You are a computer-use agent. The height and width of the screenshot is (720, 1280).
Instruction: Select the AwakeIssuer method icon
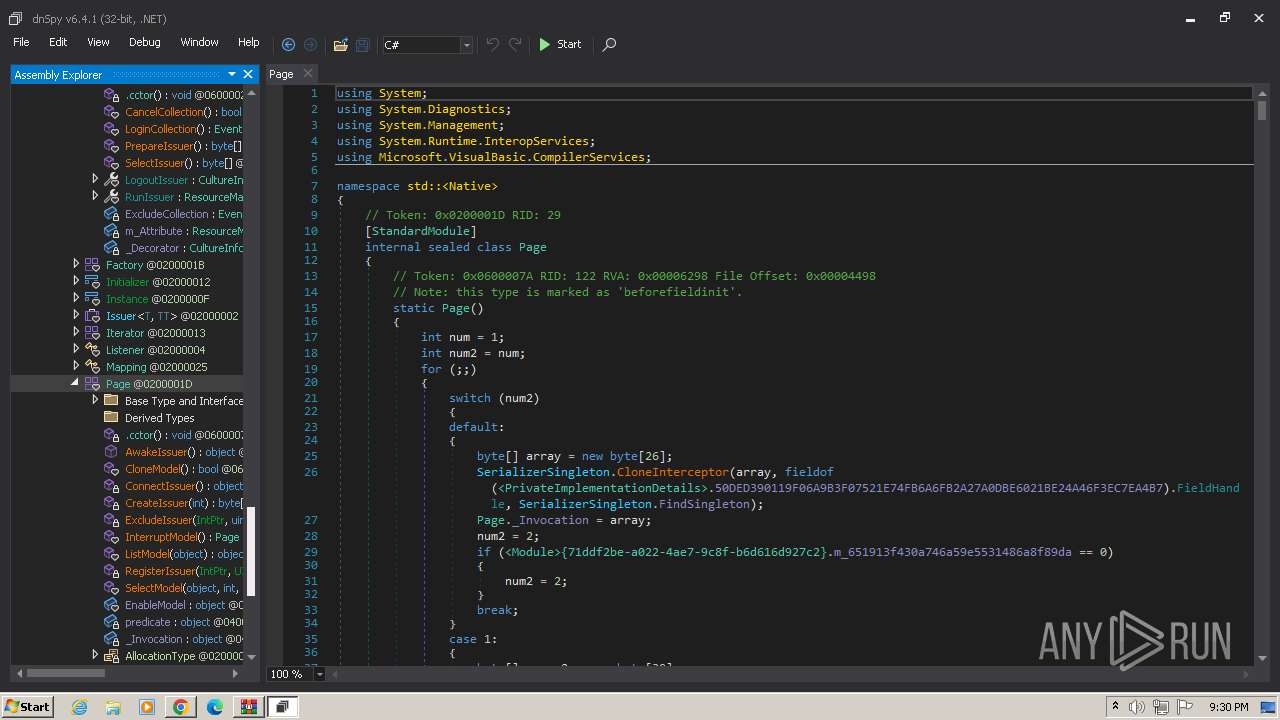tap(112, 452)
